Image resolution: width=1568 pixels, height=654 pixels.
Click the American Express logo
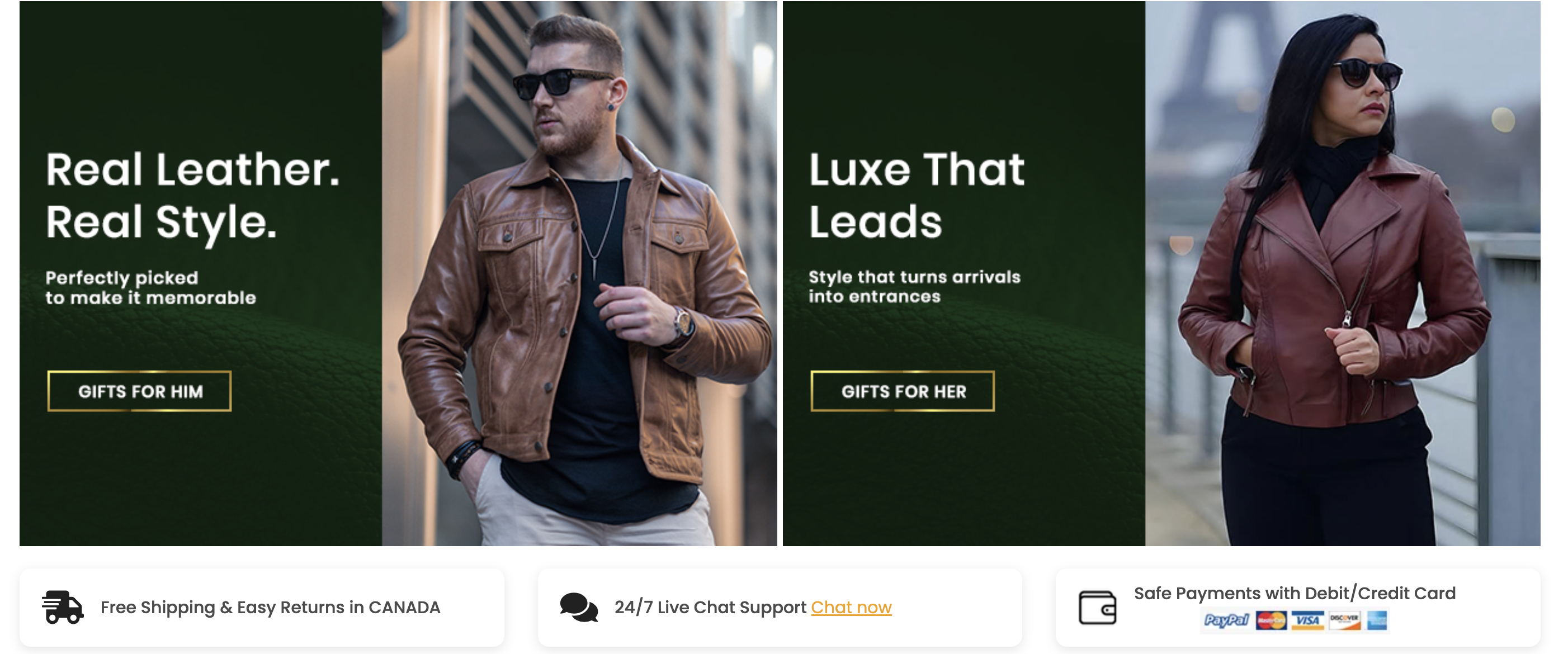click(1377, 620)
